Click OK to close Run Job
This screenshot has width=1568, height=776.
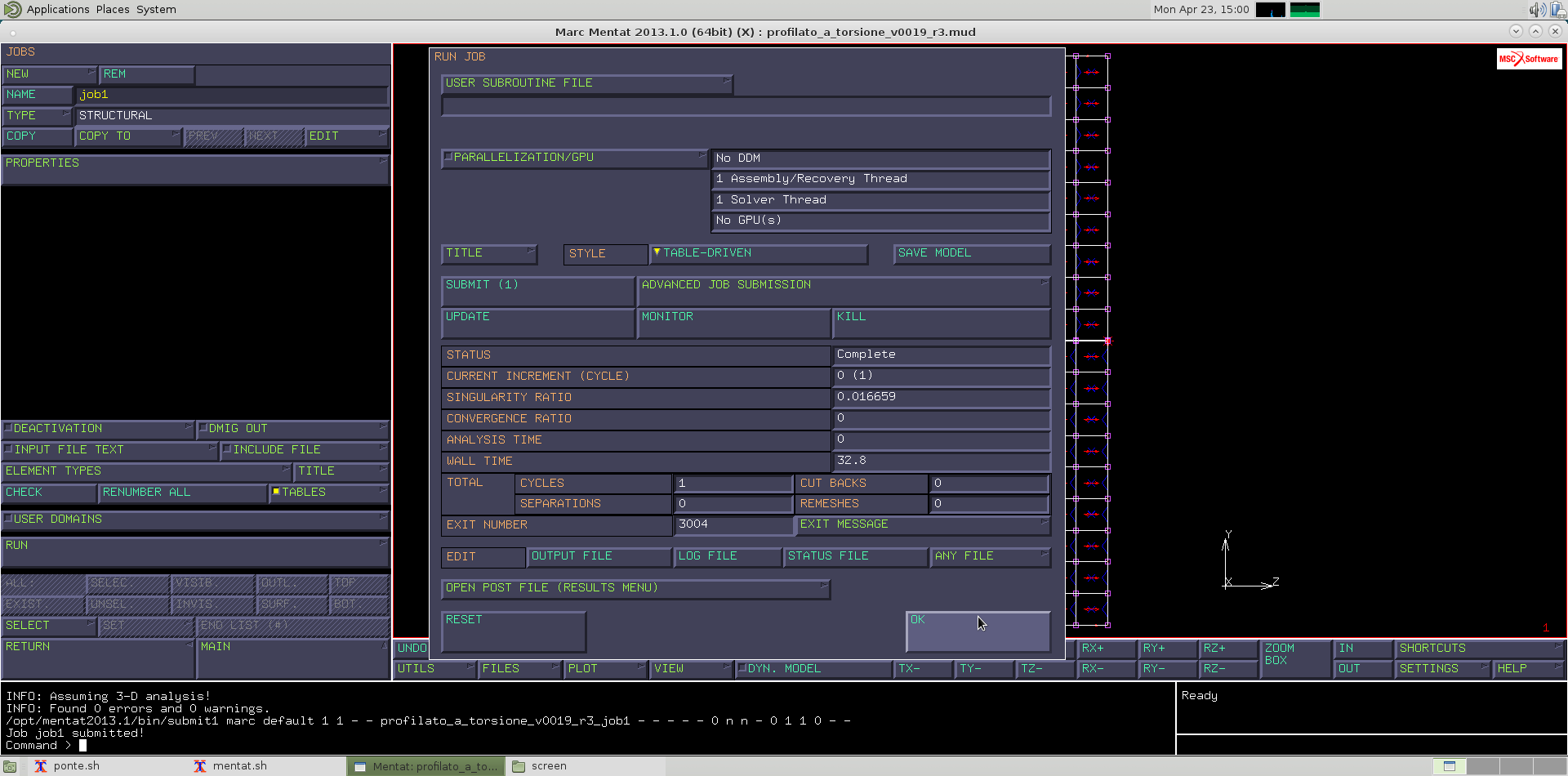[x=978, y=631]
